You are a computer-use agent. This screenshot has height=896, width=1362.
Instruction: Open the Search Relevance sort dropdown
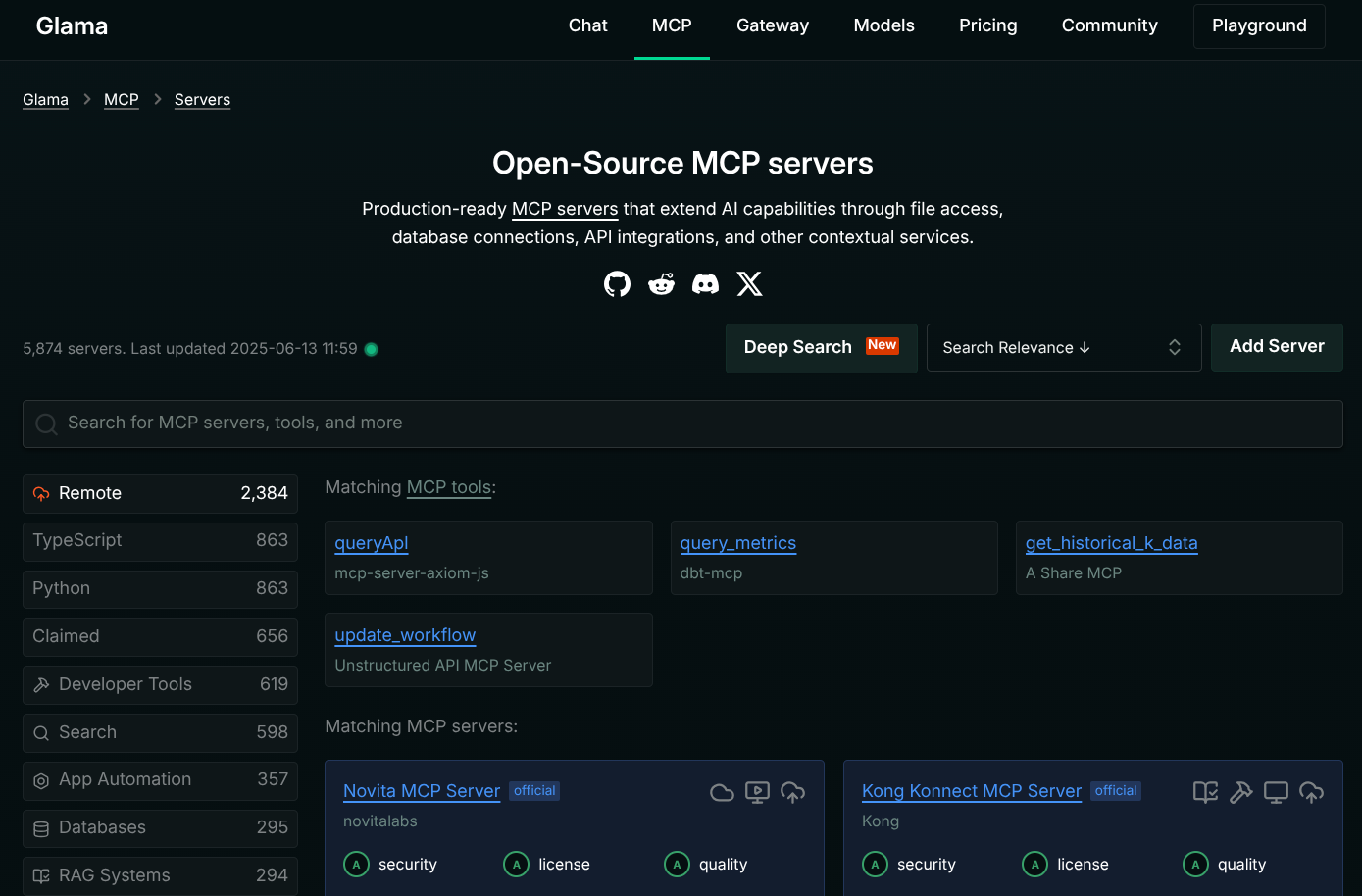point(1064,347)
